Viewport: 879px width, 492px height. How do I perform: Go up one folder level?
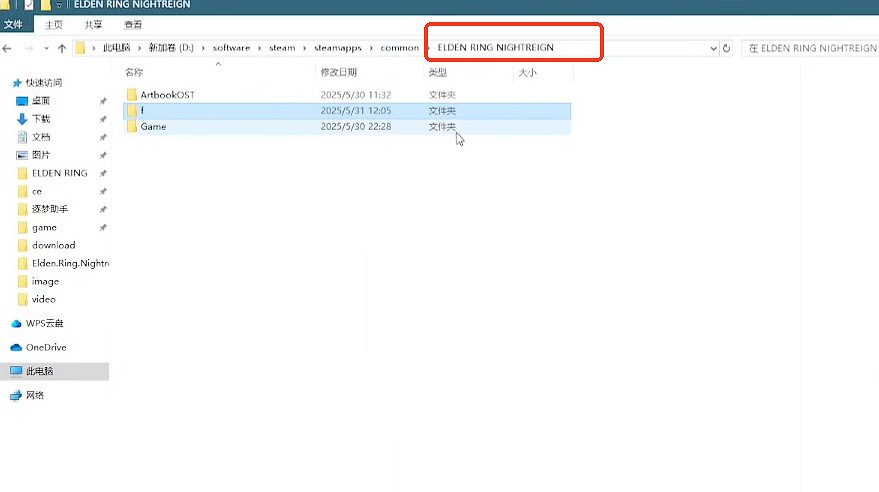62,48
